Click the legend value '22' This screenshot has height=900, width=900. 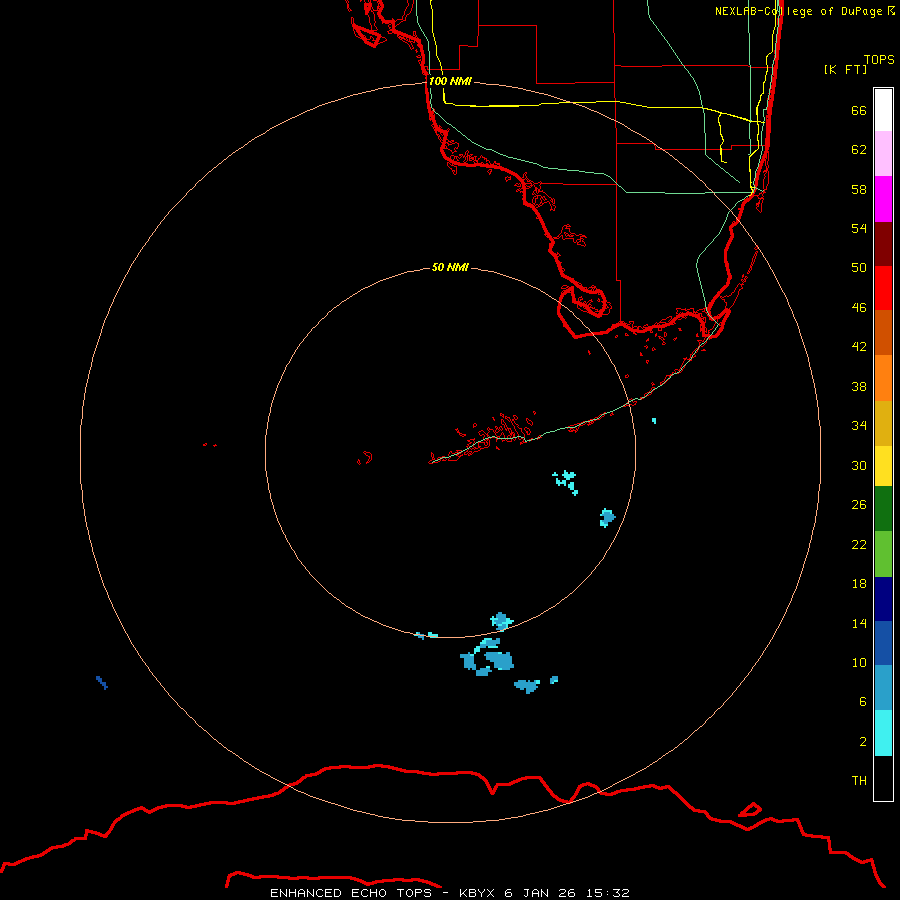pos(859,544)
